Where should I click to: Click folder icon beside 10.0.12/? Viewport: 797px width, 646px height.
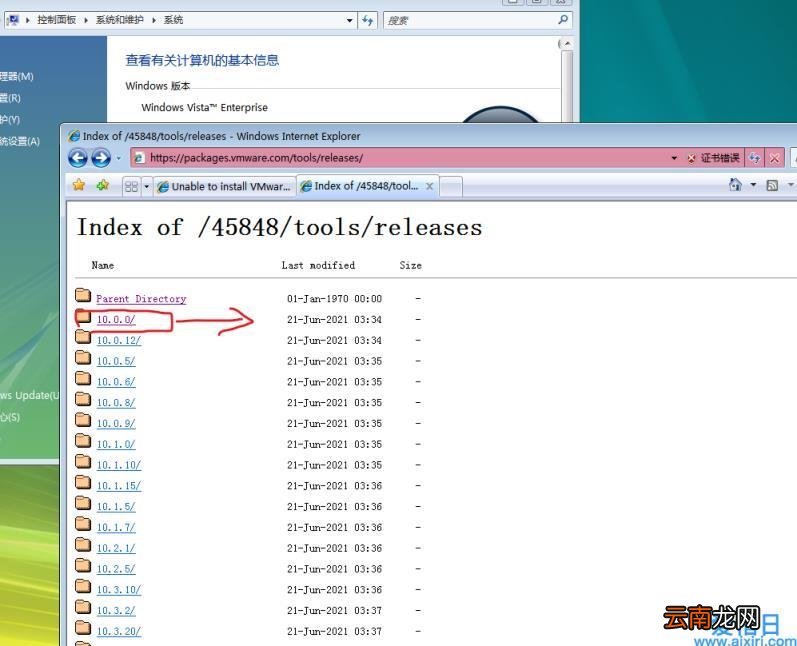coord(83,337)
